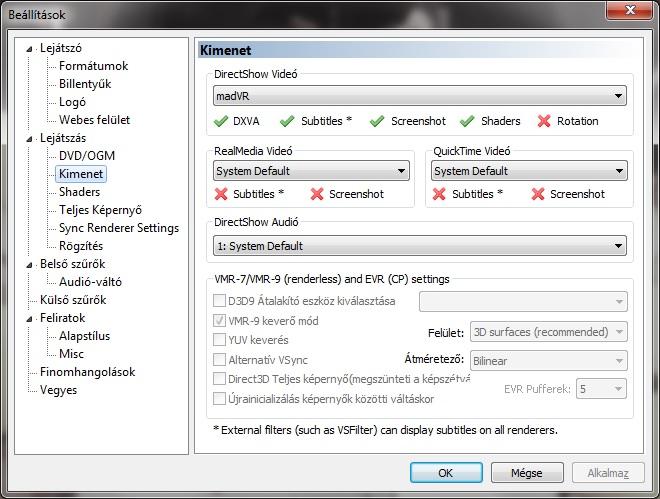
Task: Confirm settings with the OK button
Action: 446,473
